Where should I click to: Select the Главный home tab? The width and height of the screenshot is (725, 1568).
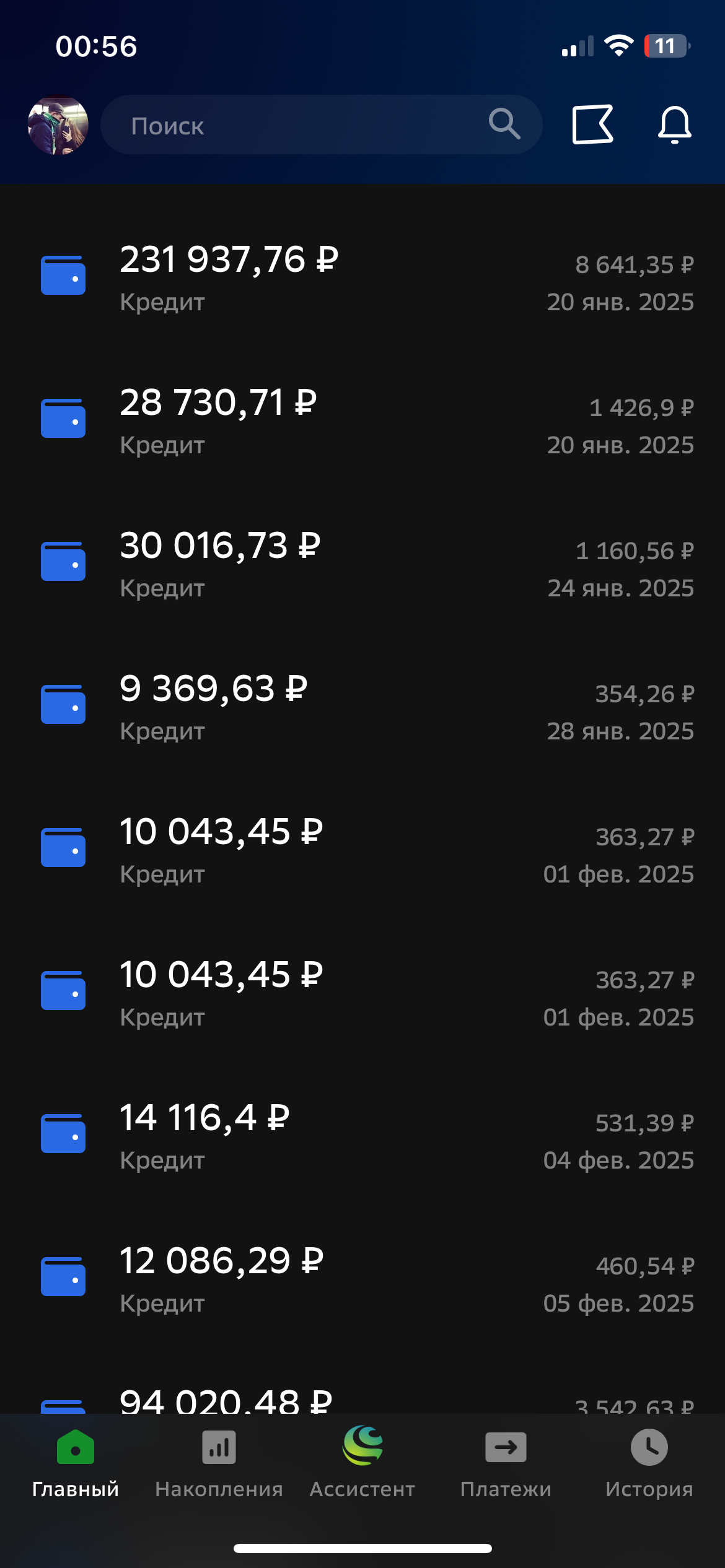click(76, 1461)
